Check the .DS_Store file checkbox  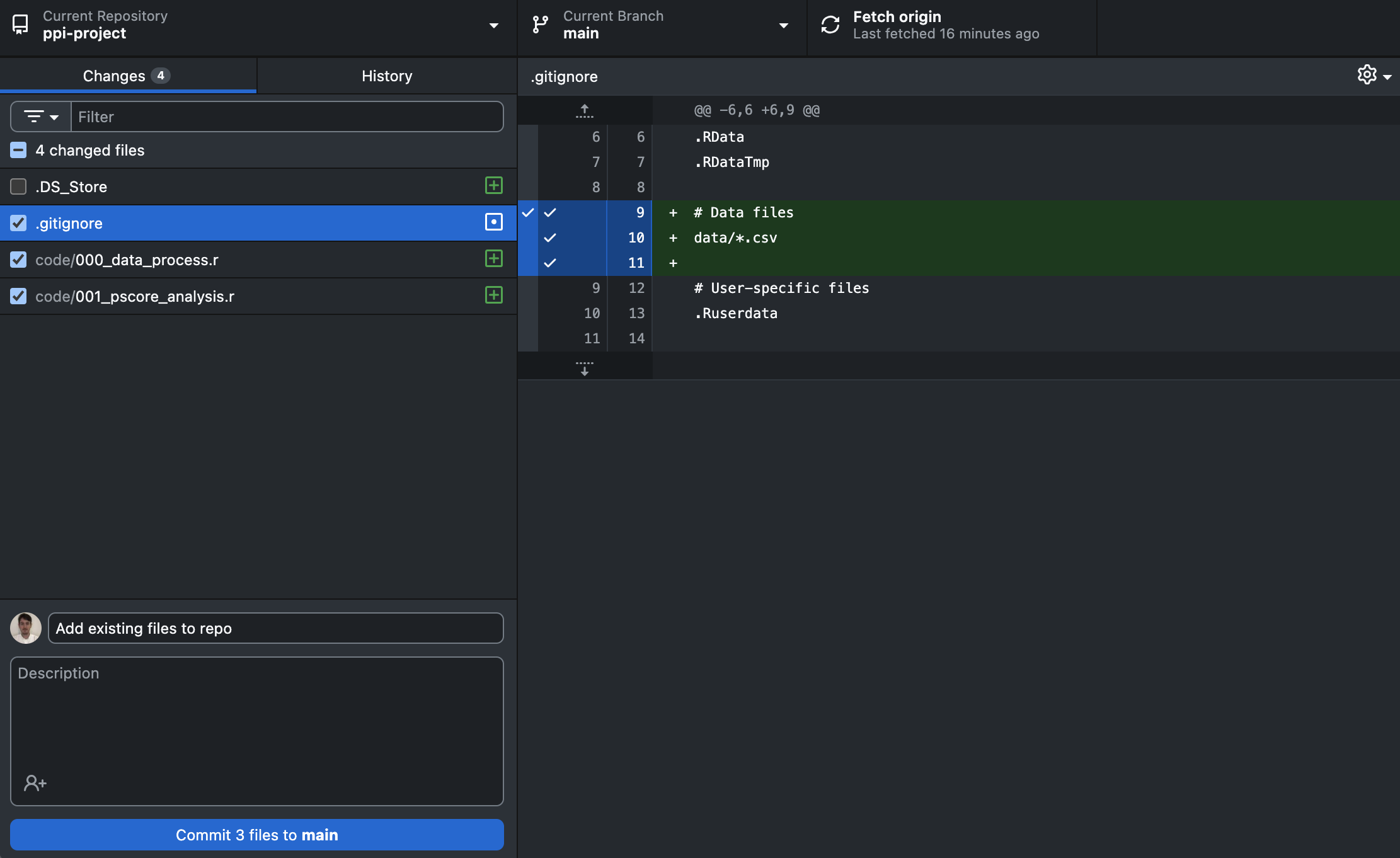pos(18,186)
